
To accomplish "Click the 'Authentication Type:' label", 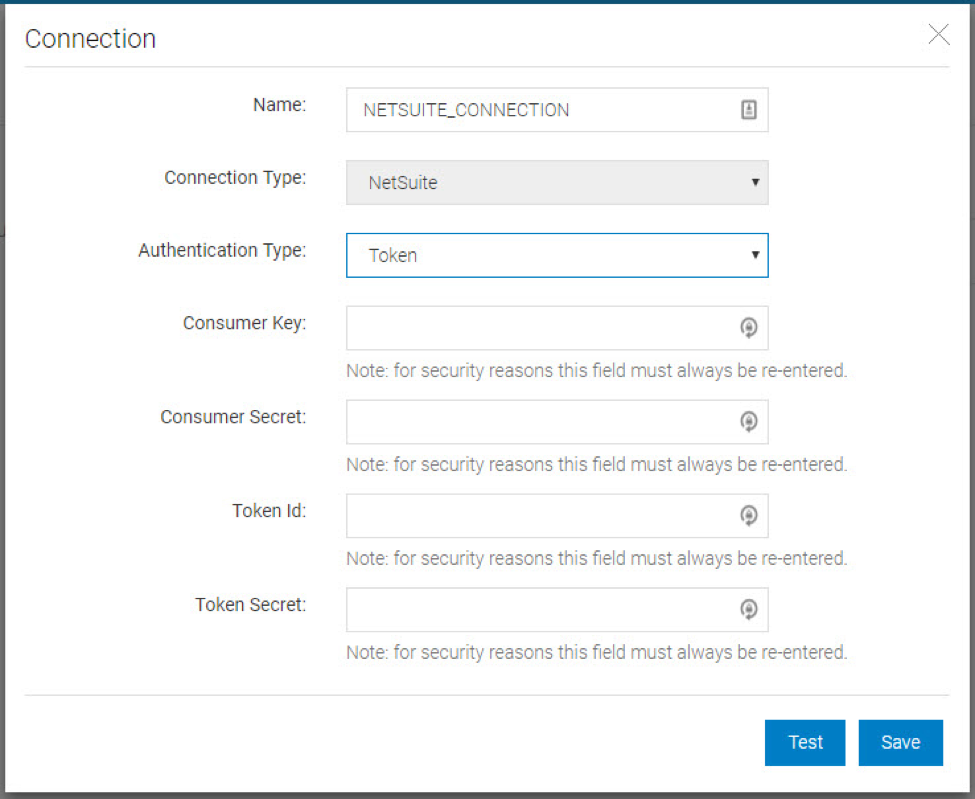I will tap(222, 251).
